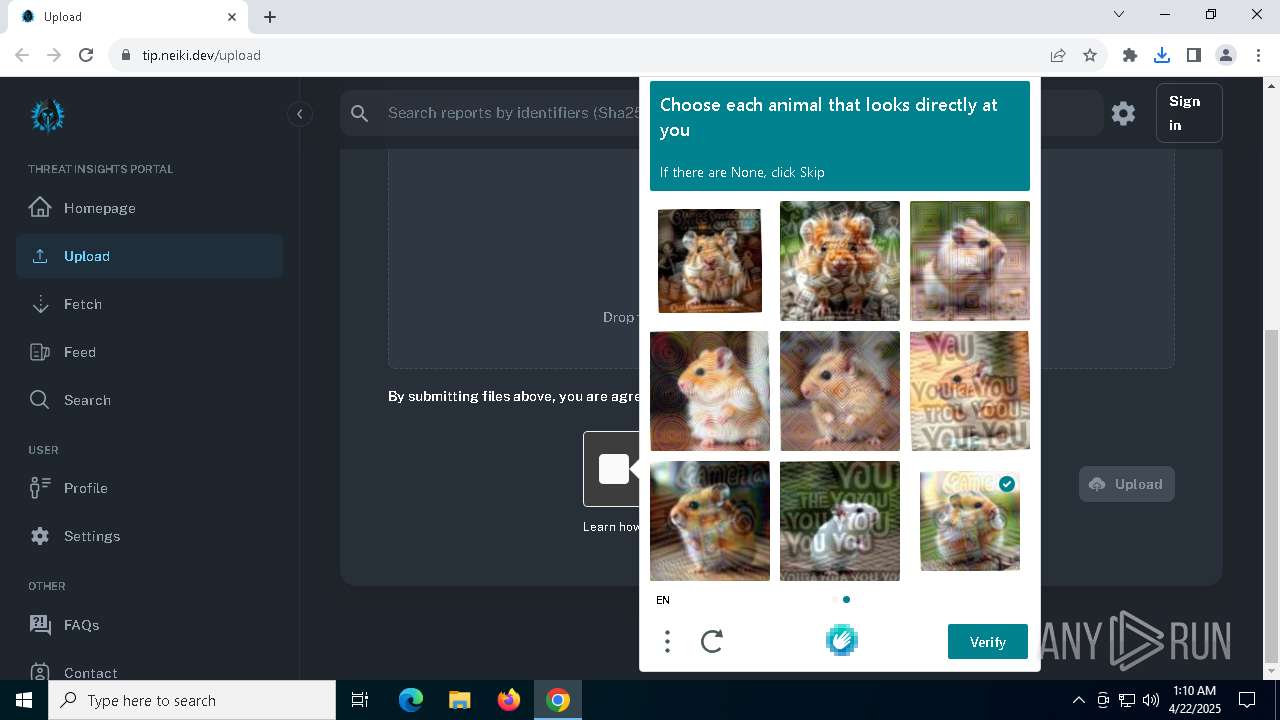Image resolution: width=1280 pixels, height=720 pixels.
Task: Select top-row middle hamster captcha image
Action: (840, 261)
